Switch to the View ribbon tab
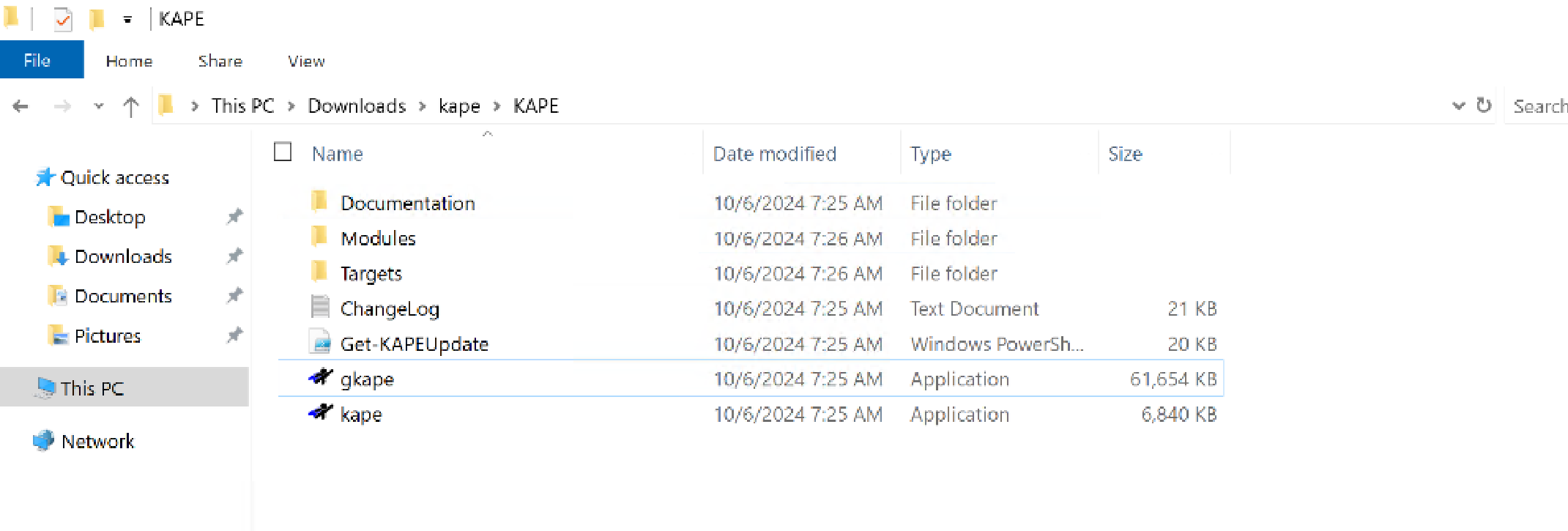 pos(307,62)
